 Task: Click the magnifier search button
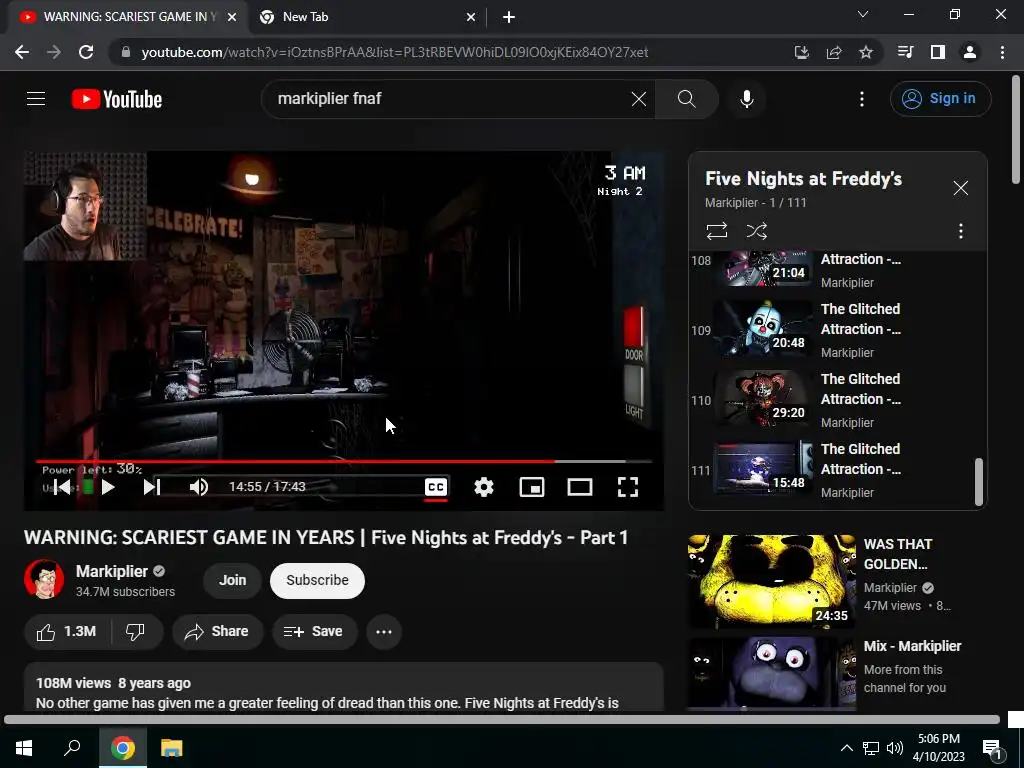[686, 99]
